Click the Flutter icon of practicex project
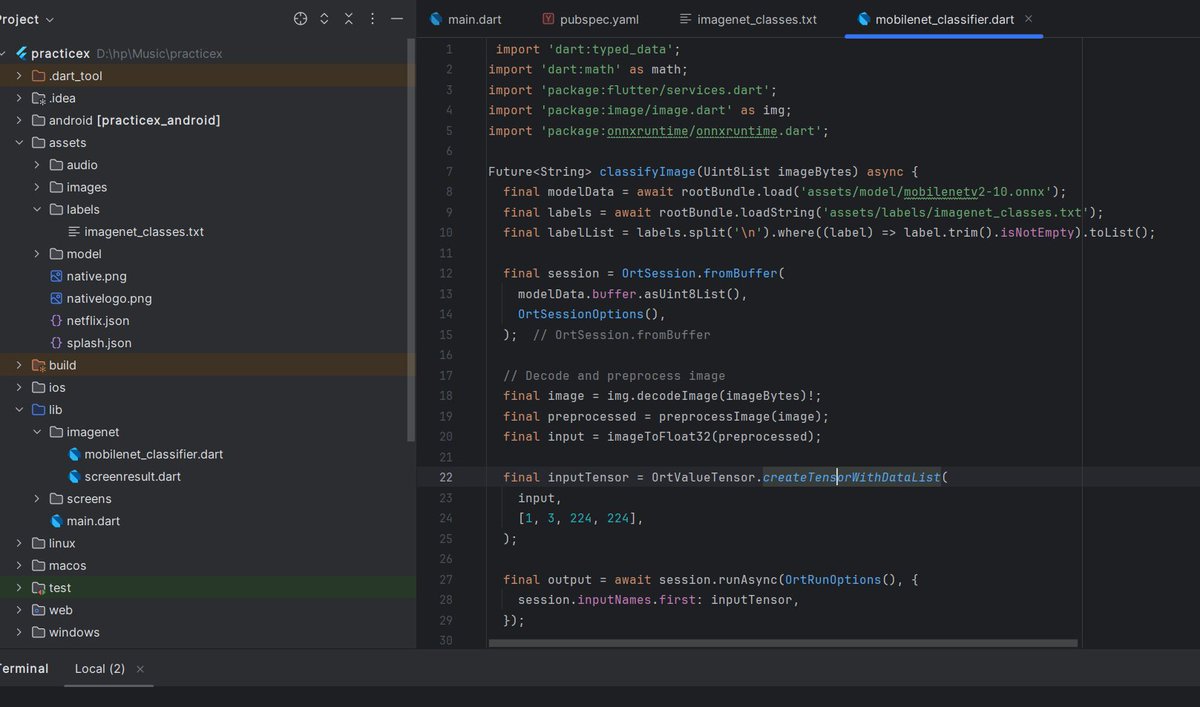Image resolution: width=1200 pixels, height=707 pixels. click(x=22, y=53)
